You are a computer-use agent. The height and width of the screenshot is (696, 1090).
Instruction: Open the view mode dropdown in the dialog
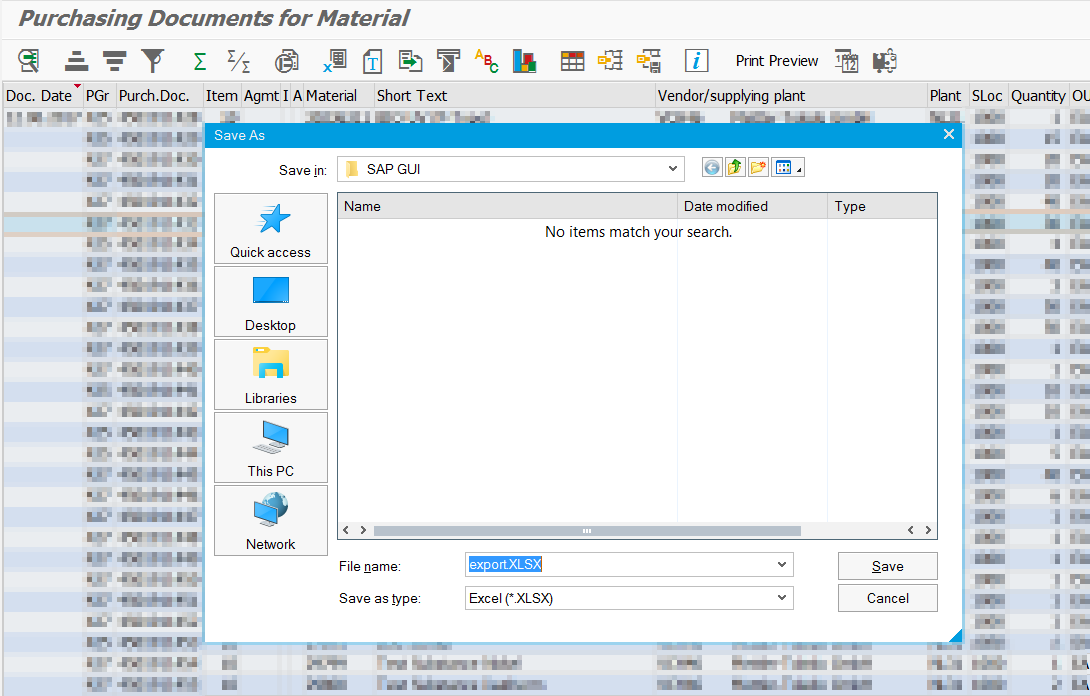point(787,167)
